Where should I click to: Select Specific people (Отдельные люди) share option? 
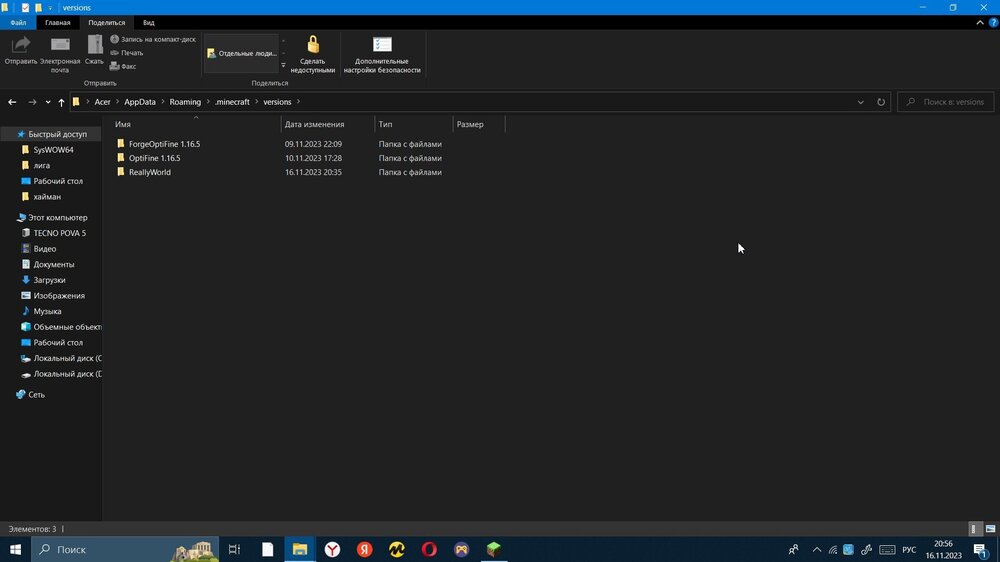(x=241, y=54)
